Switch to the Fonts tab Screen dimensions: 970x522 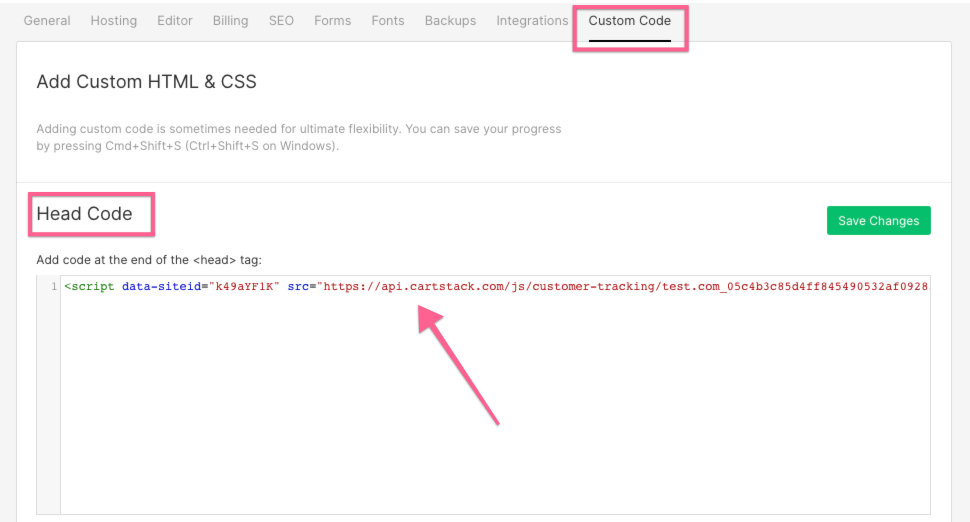(x=388, y=20)
